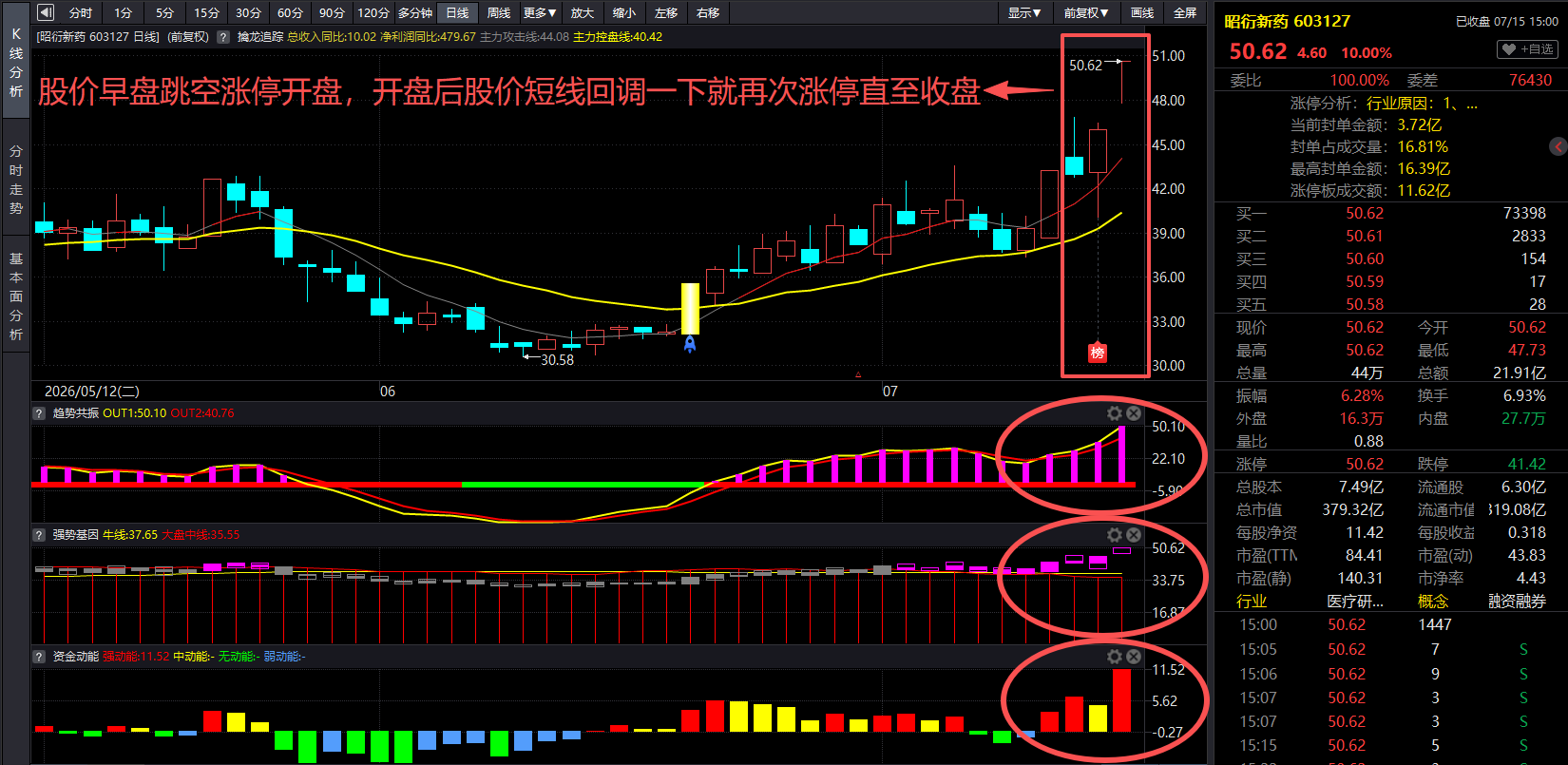Click the 趋势共振 indicator name
Viewport: 1568px width, 765px height.
click(75, 413)
